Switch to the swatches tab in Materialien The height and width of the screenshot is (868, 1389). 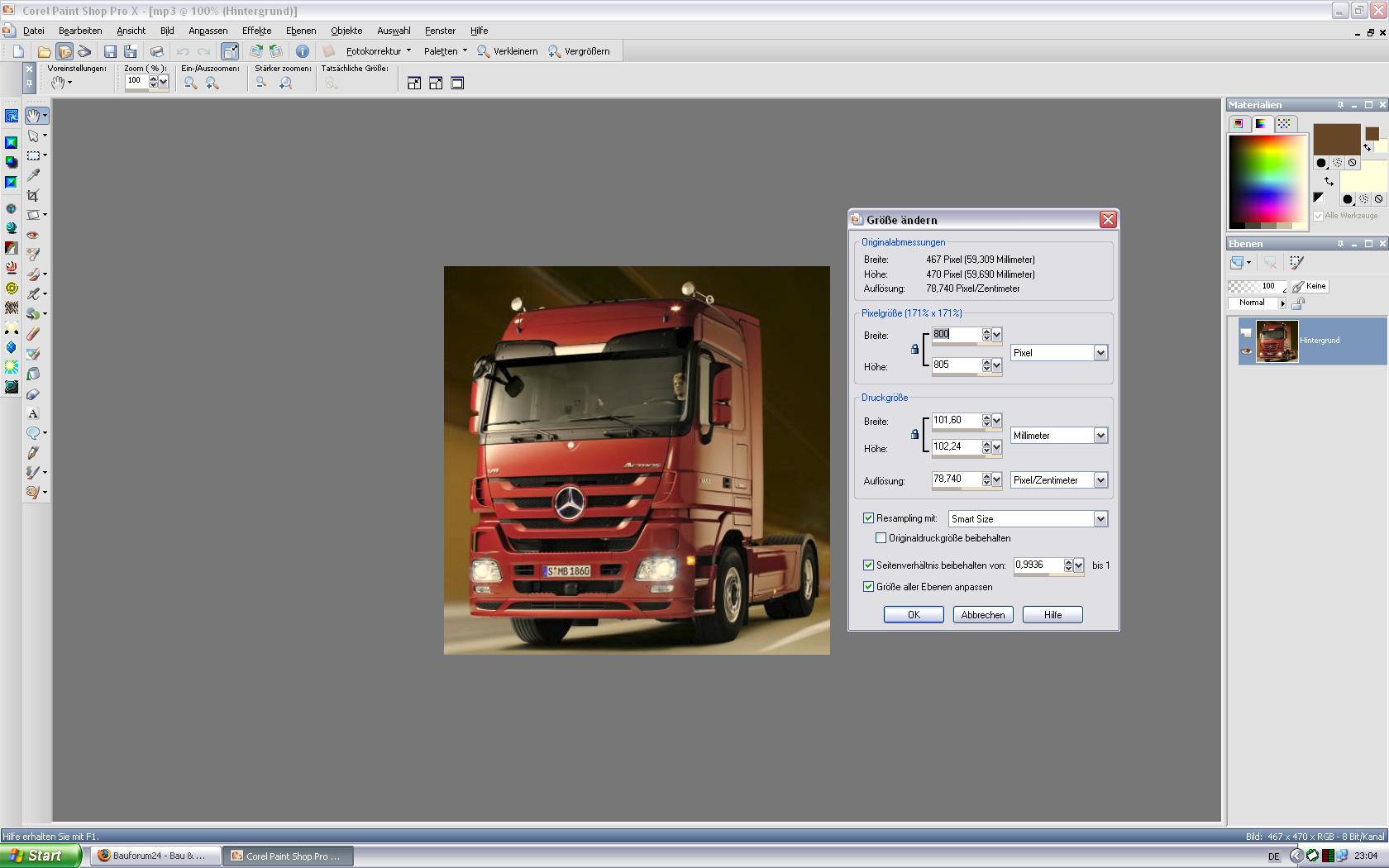[1284, 124]
